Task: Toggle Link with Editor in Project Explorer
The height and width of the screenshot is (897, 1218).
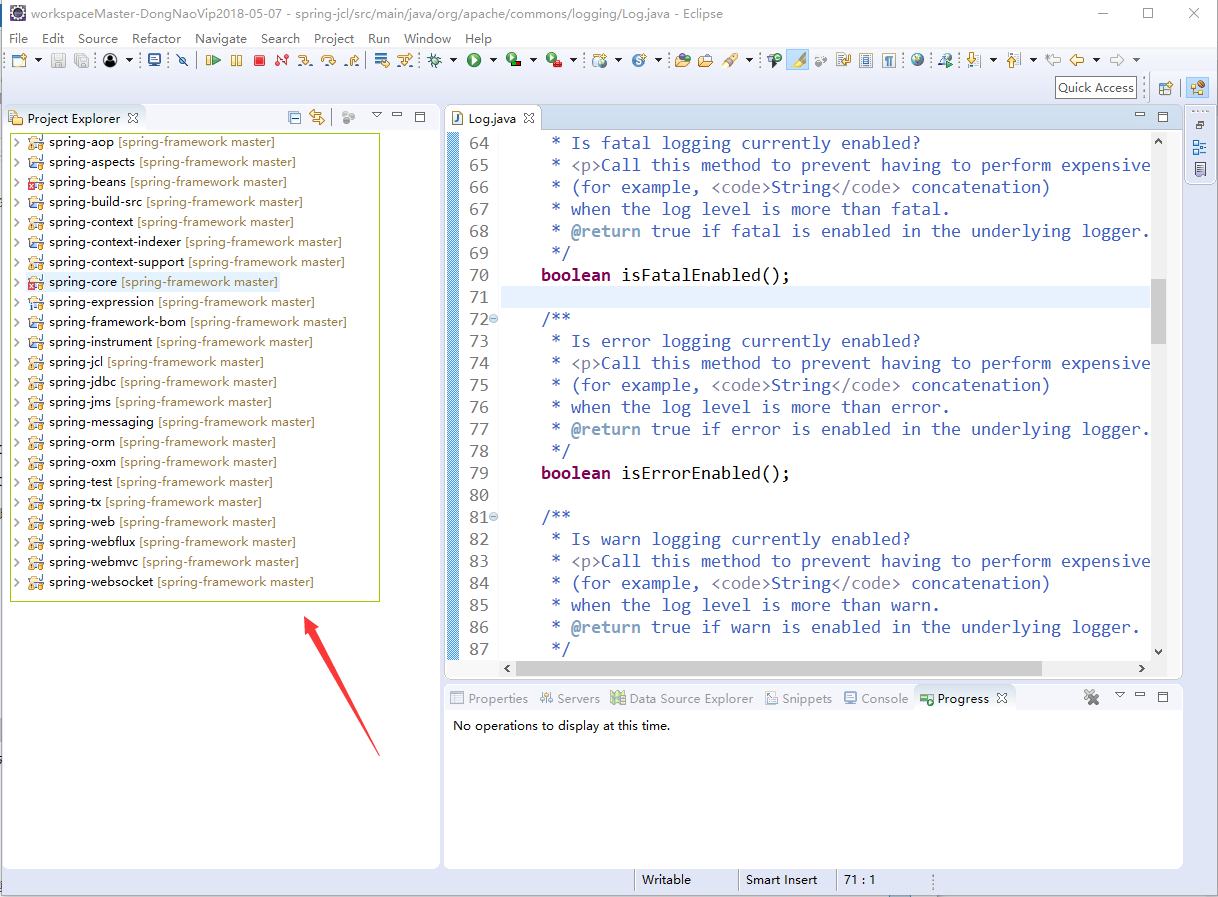Action: (x=317, y=117)
